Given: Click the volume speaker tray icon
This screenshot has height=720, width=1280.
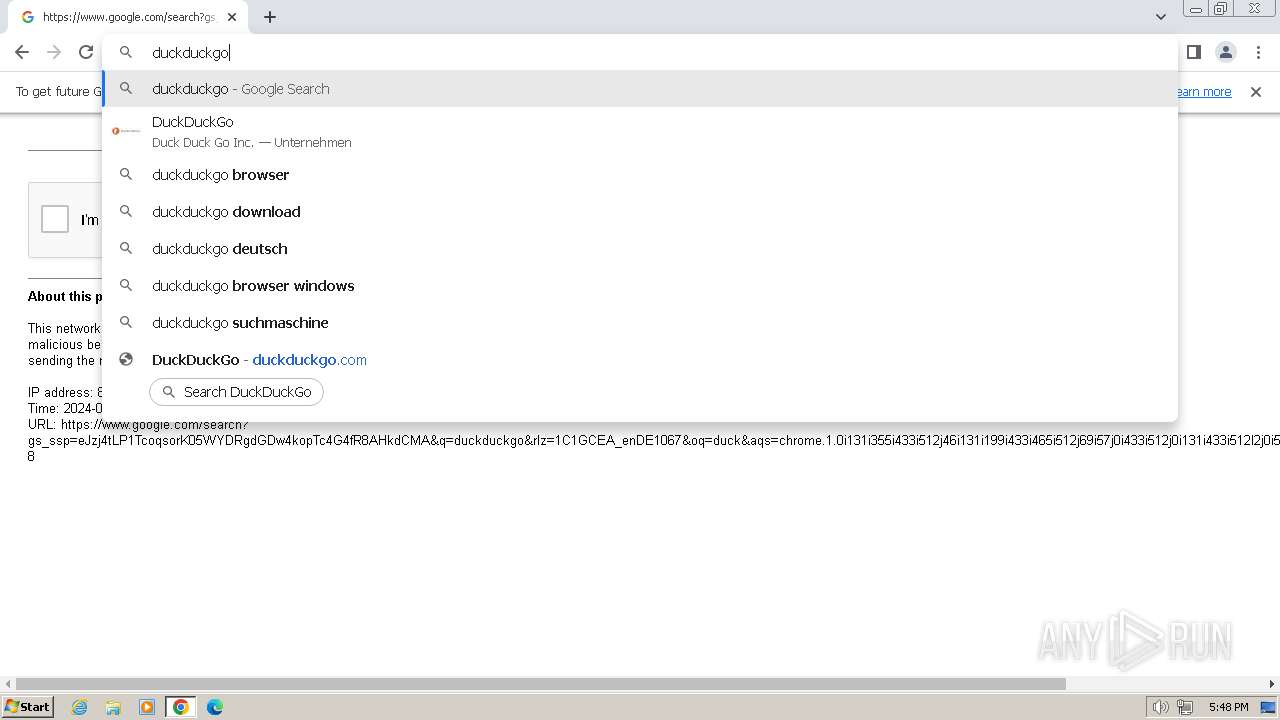Looking at the screenshot, I should pyautogui.click(x=1160, y=707).
